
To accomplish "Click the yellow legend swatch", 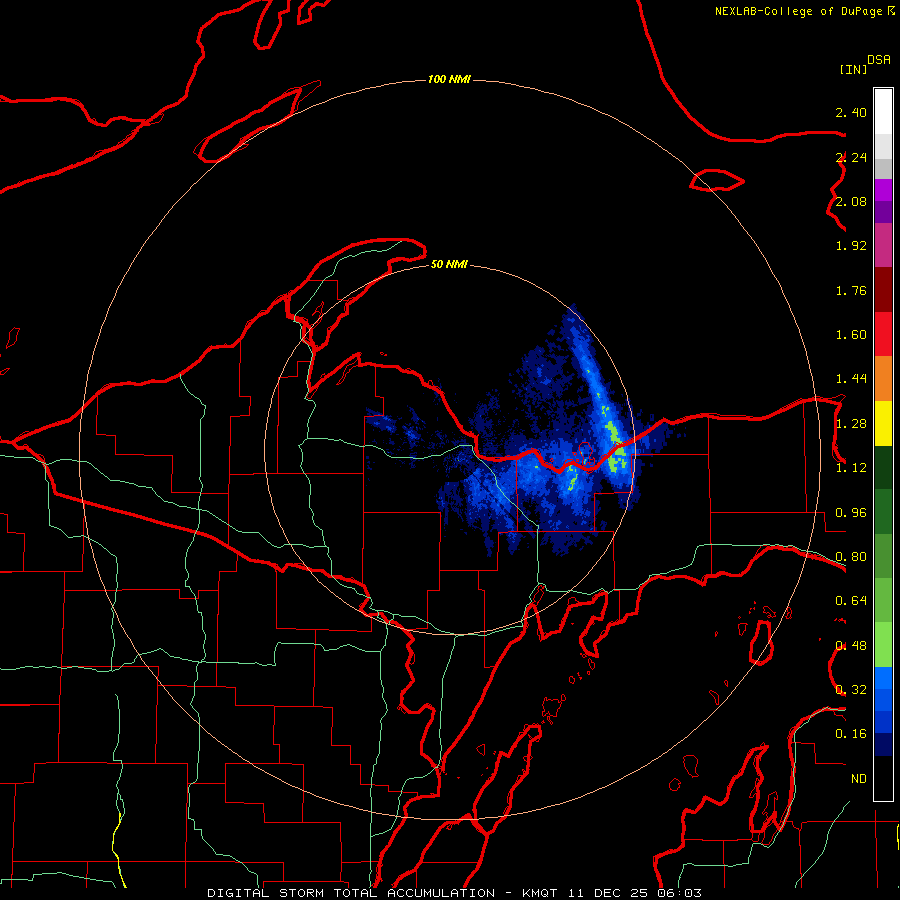I will tap(883, 423).
